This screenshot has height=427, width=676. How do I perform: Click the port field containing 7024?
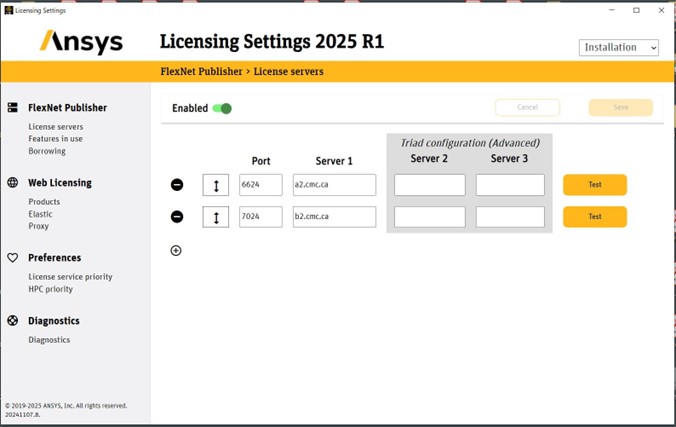pyautogui.click(x=261, y=217)
